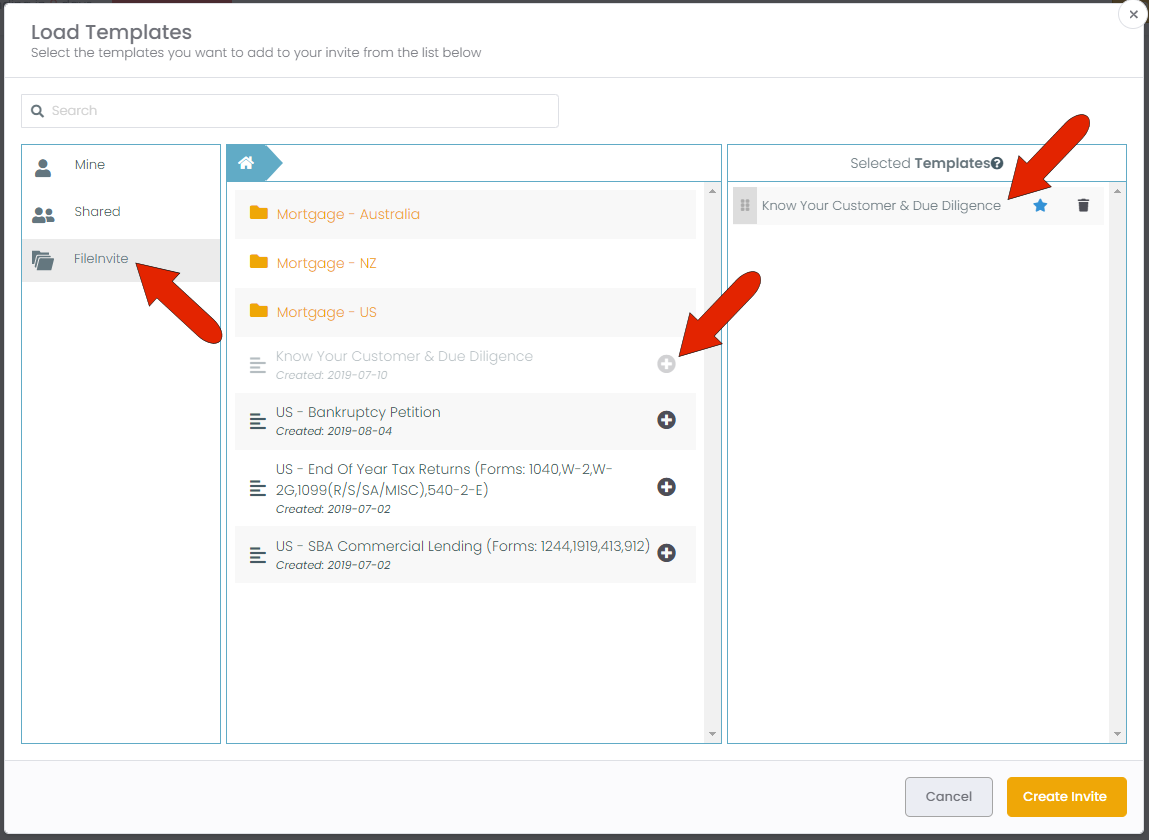1149x840 pixels.
Task: Open Mortgage - US folder
Action: [x=326, y=312]
